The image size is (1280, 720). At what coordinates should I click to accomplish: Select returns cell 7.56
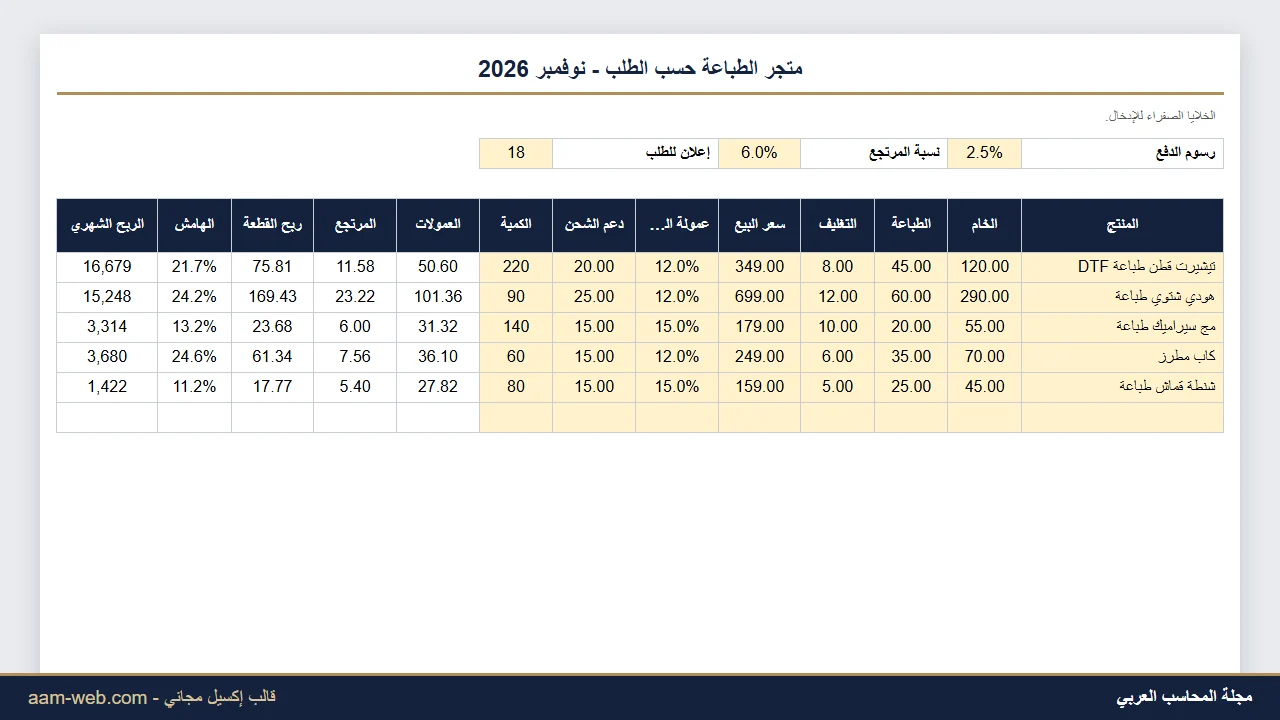(x=355, y=357)
